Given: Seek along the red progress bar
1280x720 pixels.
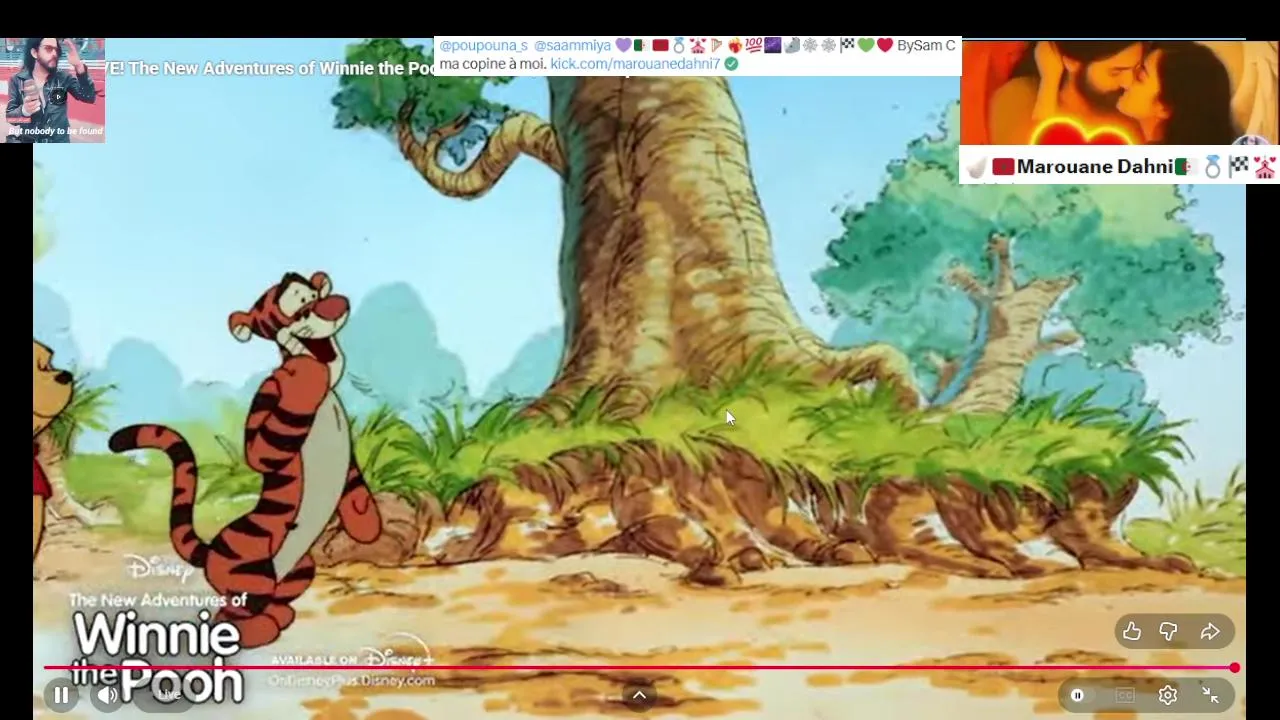Looking at the screenshot, I should click(x=640, y=668).
